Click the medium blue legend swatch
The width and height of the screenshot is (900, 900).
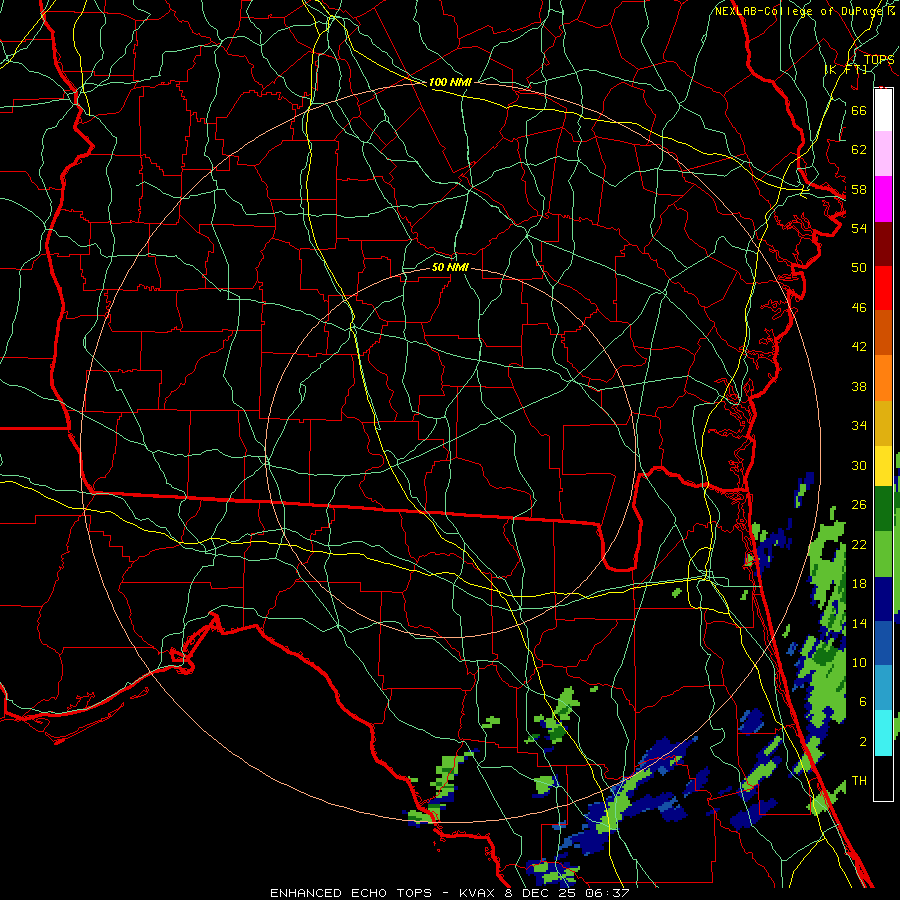tap(883, 643)
